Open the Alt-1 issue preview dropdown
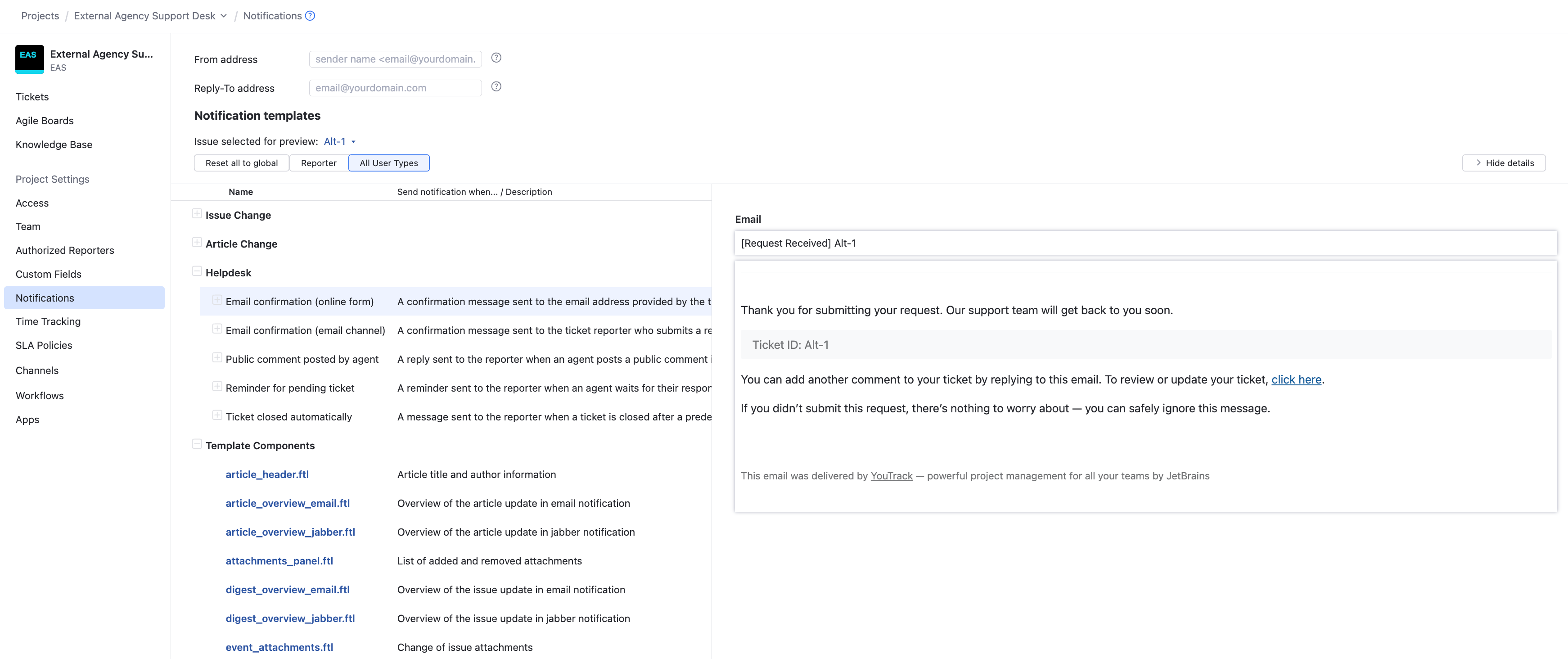The width and height of the screenshot is (1568, 659). point(338,141)
